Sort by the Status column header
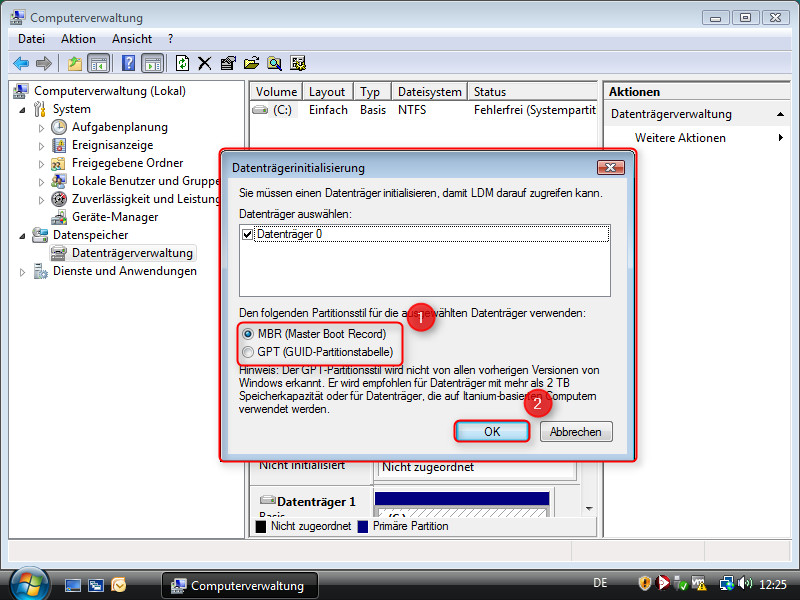 pos(532,92)
